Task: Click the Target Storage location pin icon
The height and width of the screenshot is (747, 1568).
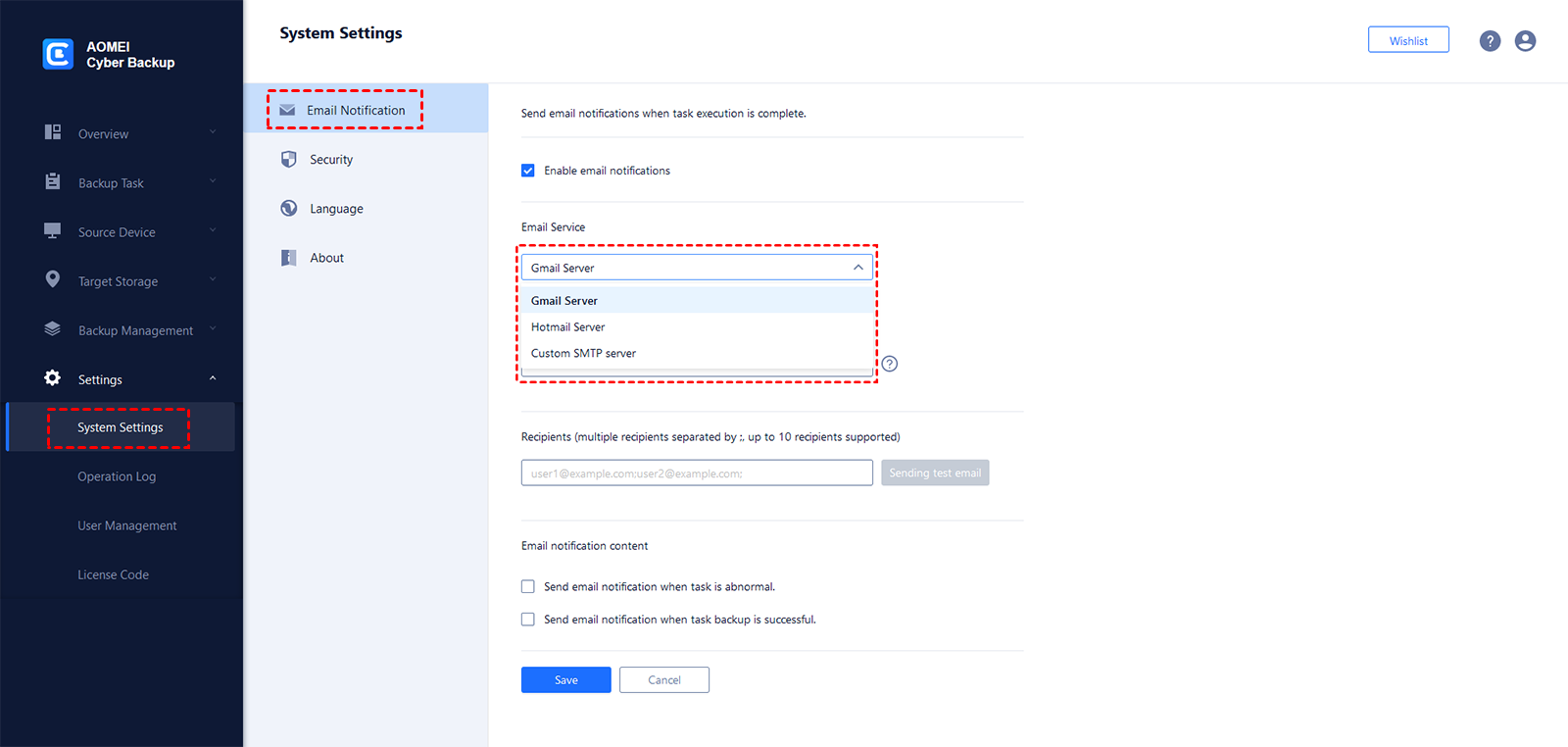Action: coord(53,279)
